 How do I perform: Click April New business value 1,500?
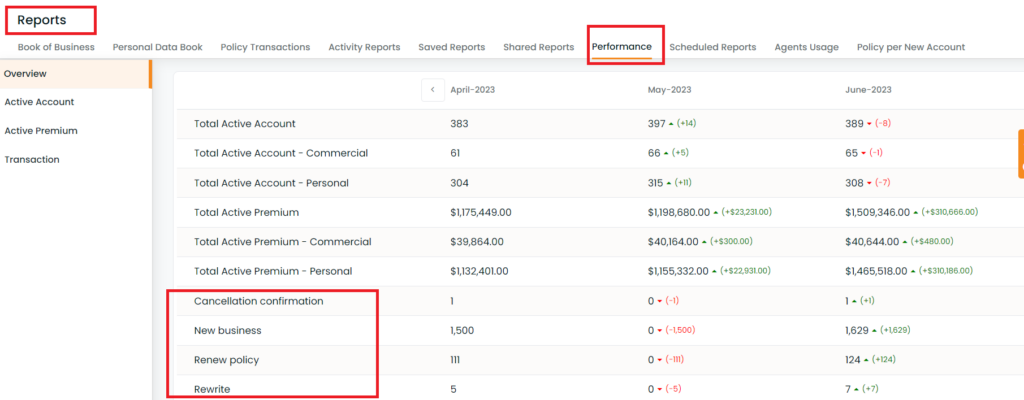click(462, 331)
